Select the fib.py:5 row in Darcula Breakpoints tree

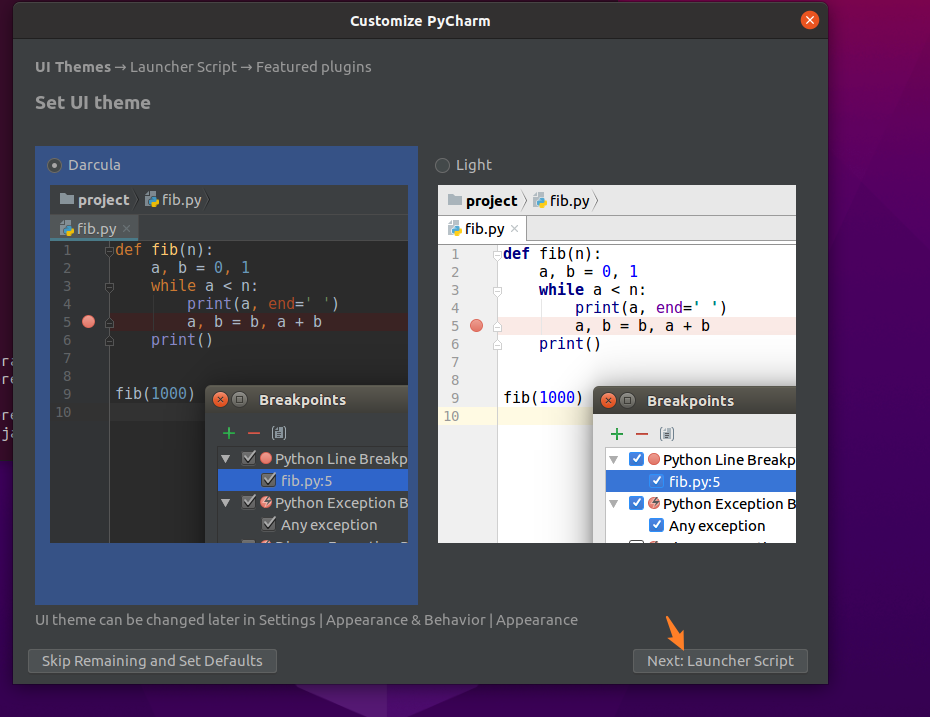[313, 480]
